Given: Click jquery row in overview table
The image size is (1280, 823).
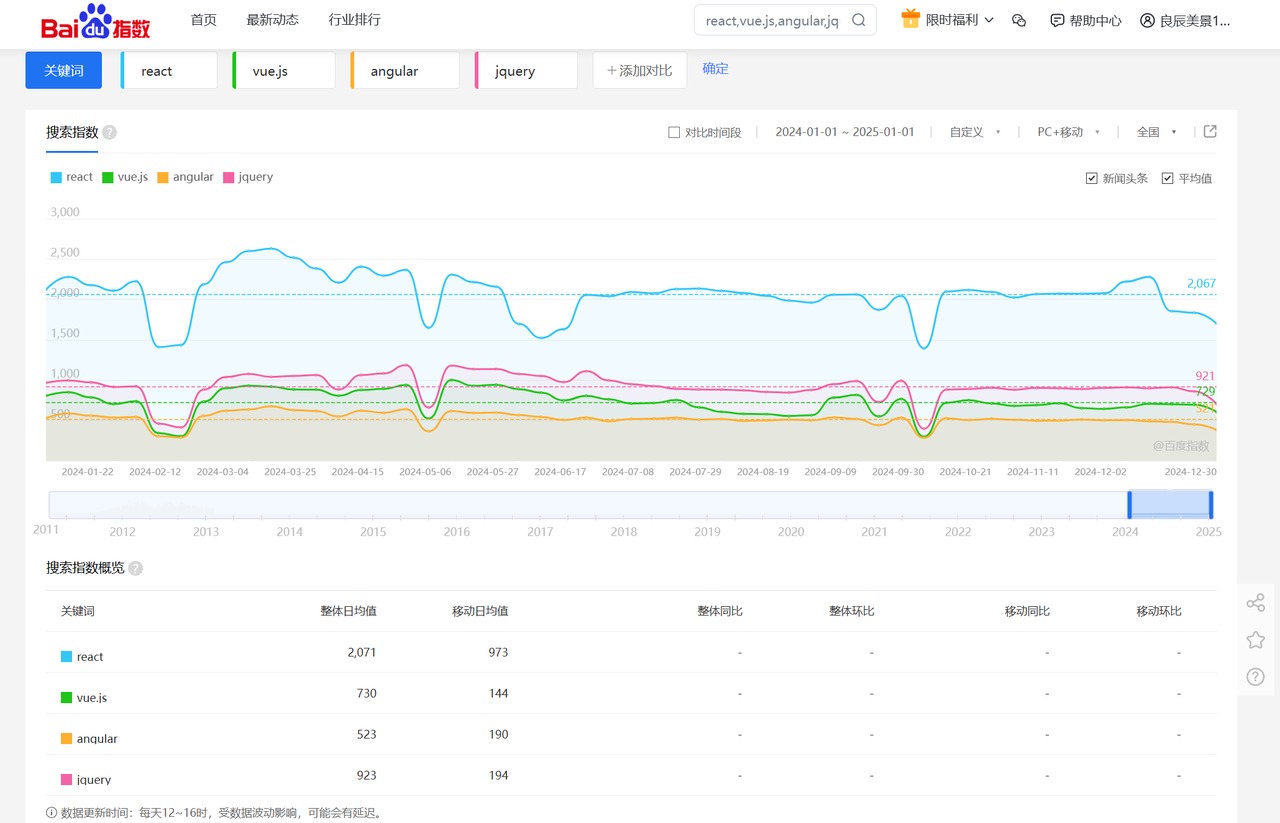Looking at the screenshot, I should pos(631,775).
